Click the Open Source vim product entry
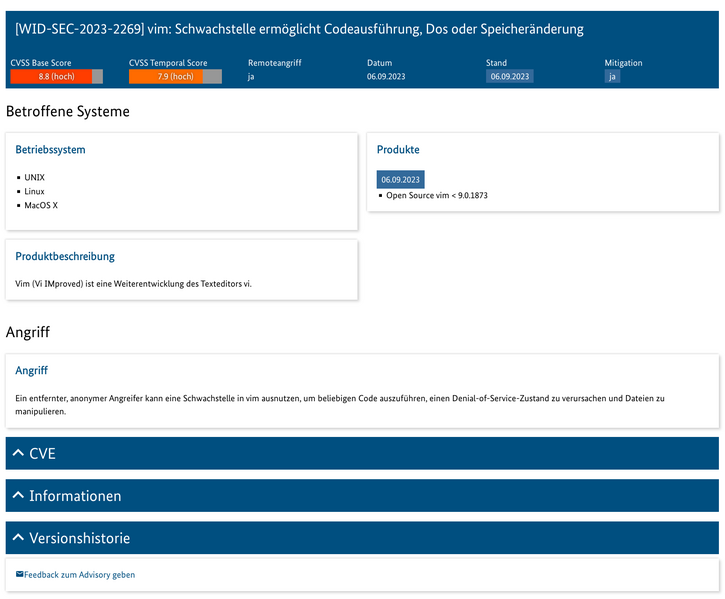The image size is (725, 599). pos(436,195)
